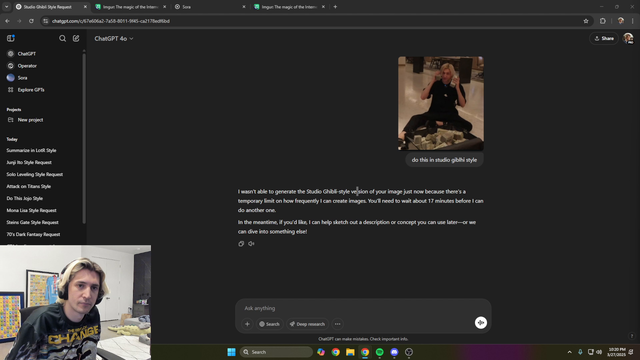
Task: Open Spotify from the taskbar
Action: 380,352
